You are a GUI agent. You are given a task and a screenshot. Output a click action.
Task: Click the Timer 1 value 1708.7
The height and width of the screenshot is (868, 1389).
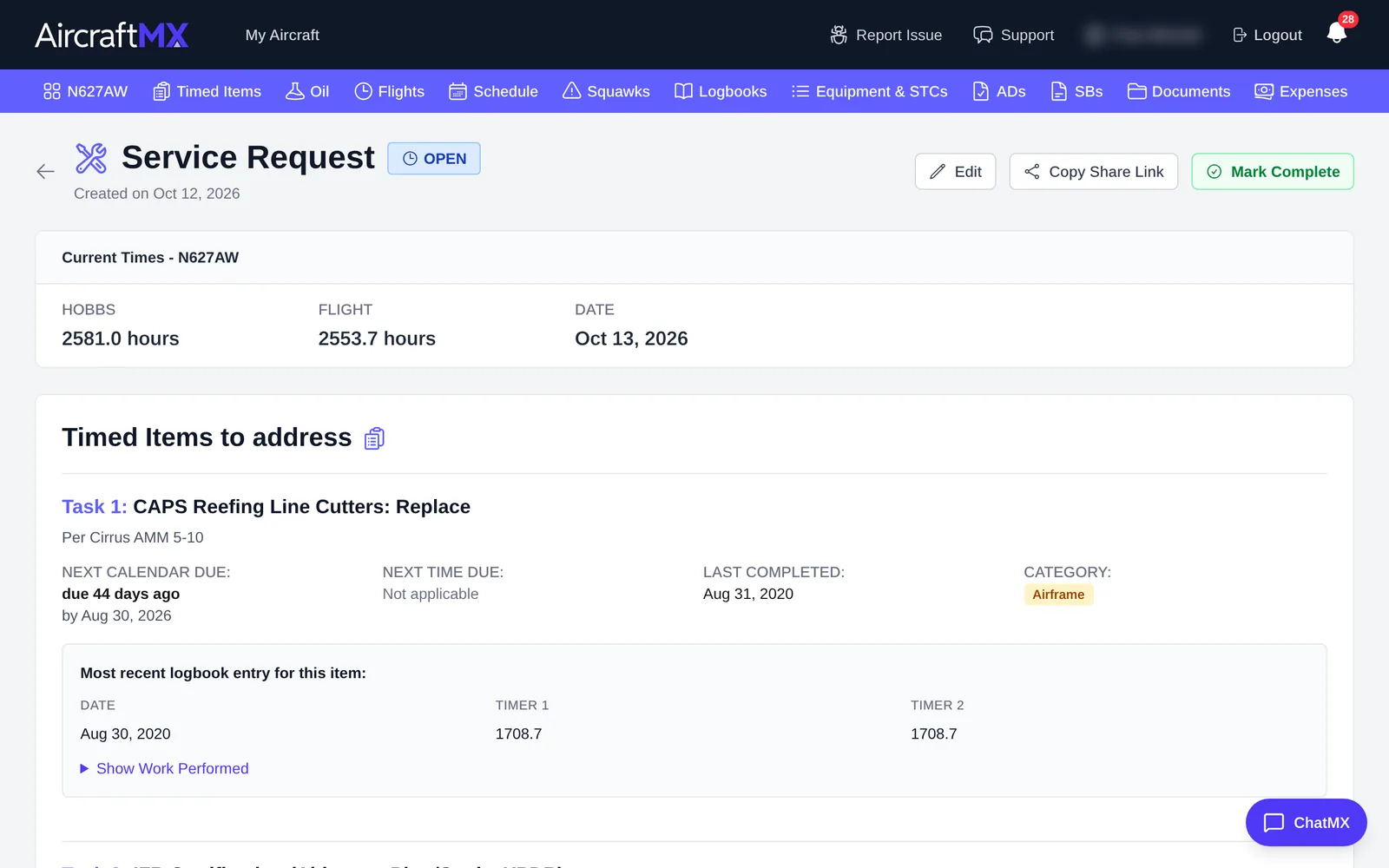click(518, 733)
